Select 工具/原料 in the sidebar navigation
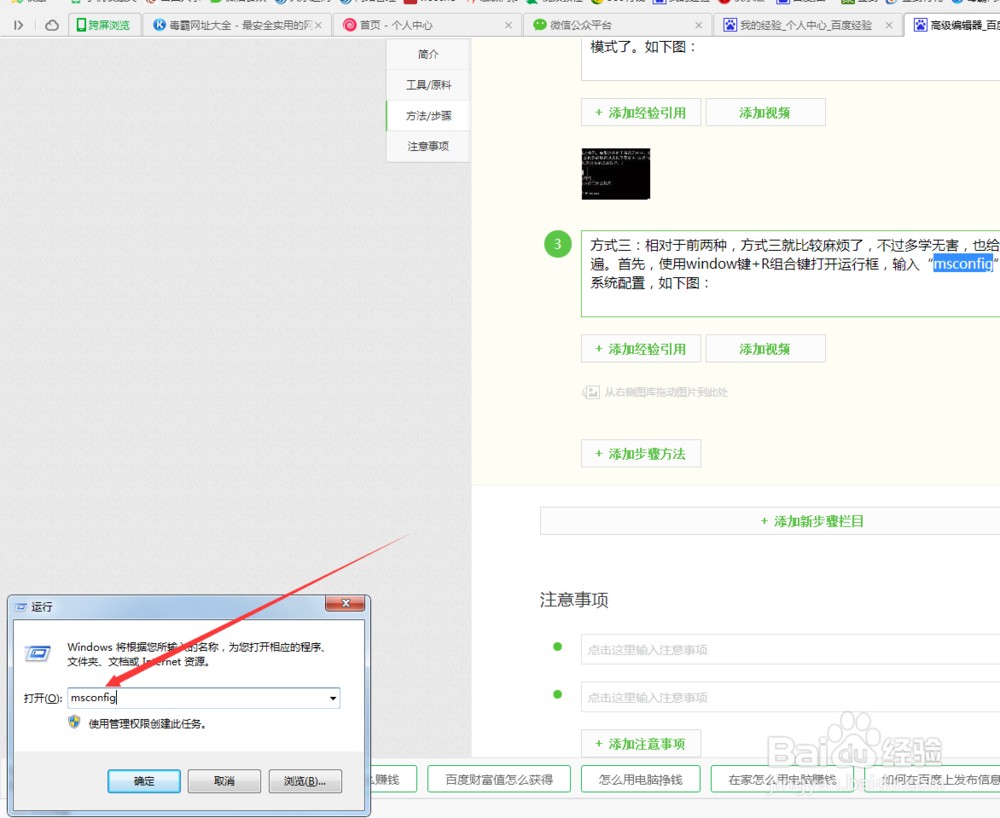 tap(427, 84)
